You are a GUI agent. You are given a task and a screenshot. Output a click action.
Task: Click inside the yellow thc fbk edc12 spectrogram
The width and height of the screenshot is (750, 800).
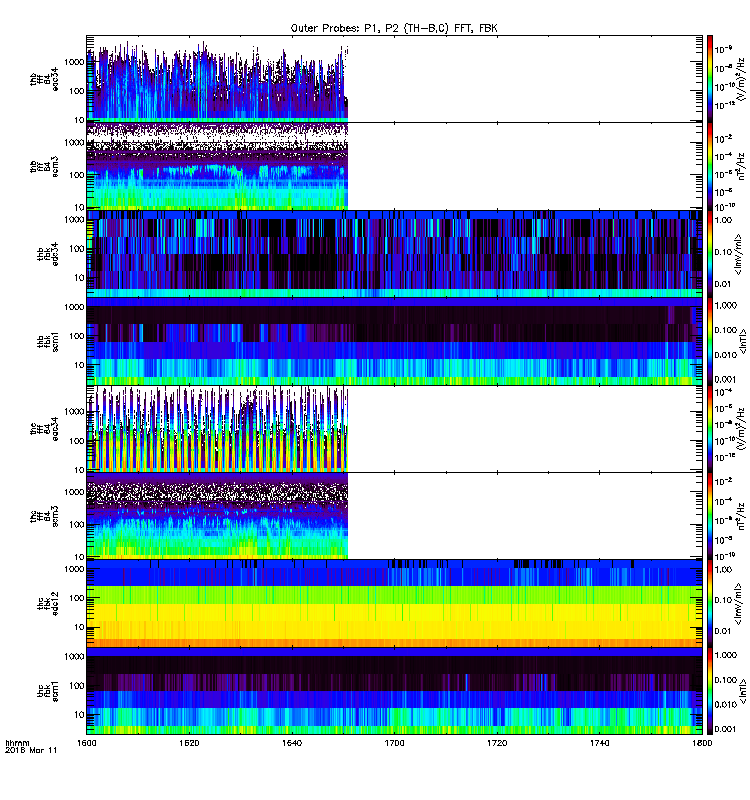[394, 604]
